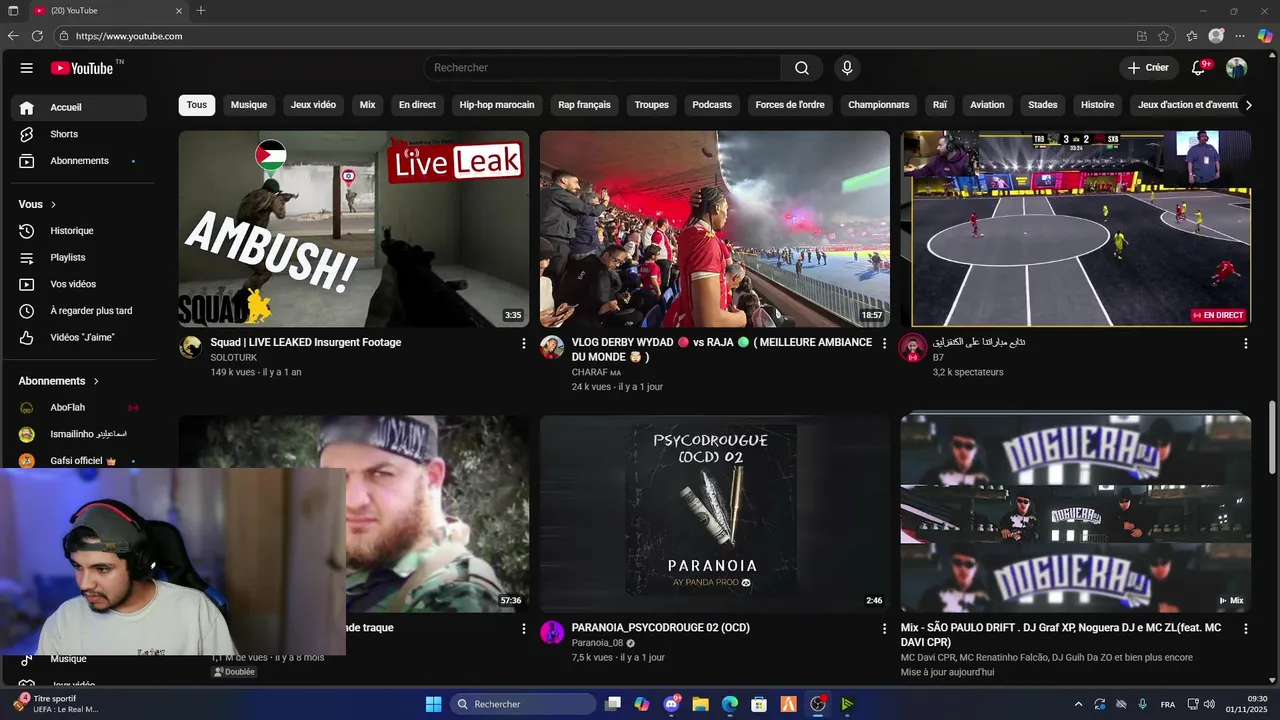This screenshot has width=1280, height=720.
Task: Open a new browser tab
Action: pyautogui.click(x=201, y=10)
